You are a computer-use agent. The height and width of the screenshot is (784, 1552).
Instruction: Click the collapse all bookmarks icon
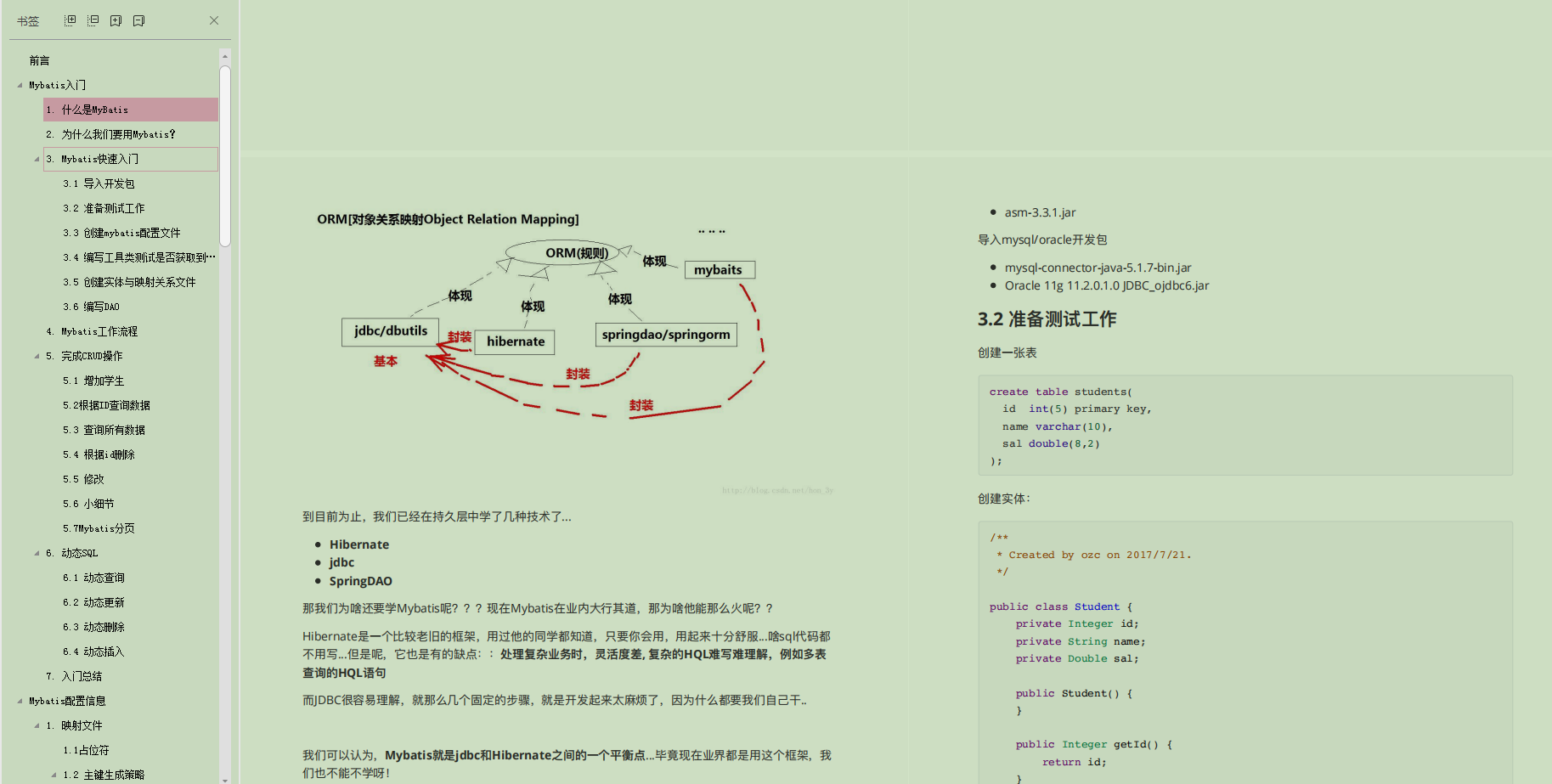pos(93,20)
